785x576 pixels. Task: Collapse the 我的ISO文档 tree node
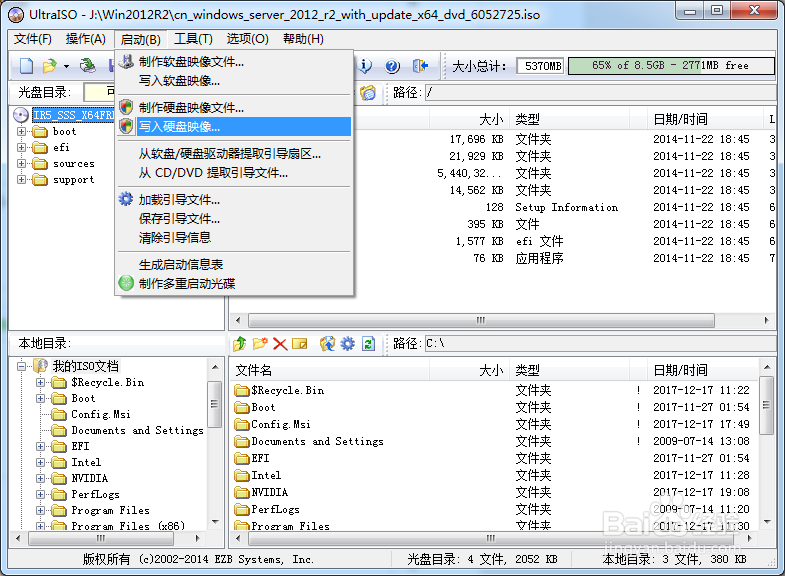(22, 366)
